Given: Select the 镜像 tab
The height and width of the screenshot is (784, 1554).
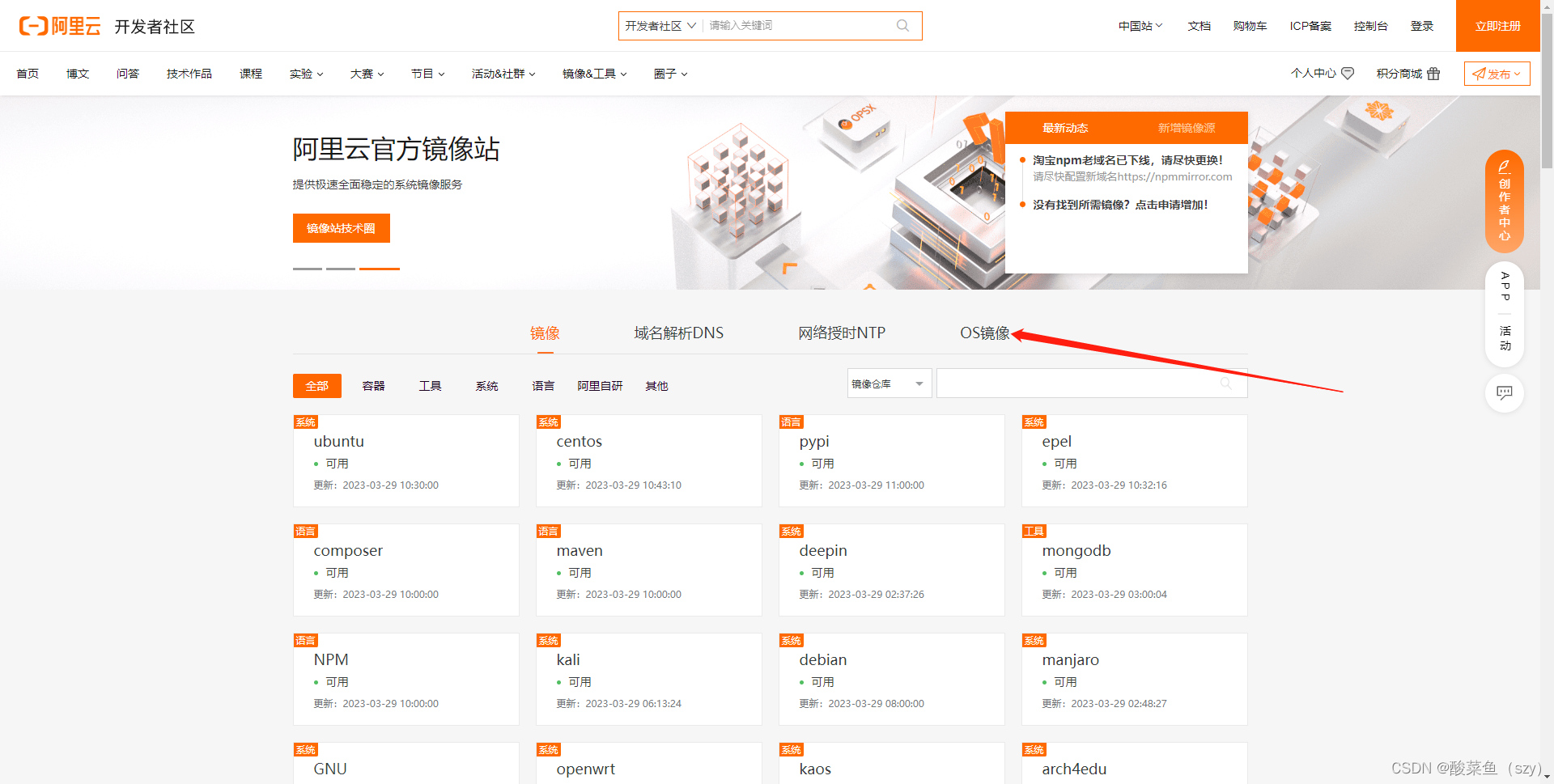Looking at the screenshot, I should [x=545, y=333].
